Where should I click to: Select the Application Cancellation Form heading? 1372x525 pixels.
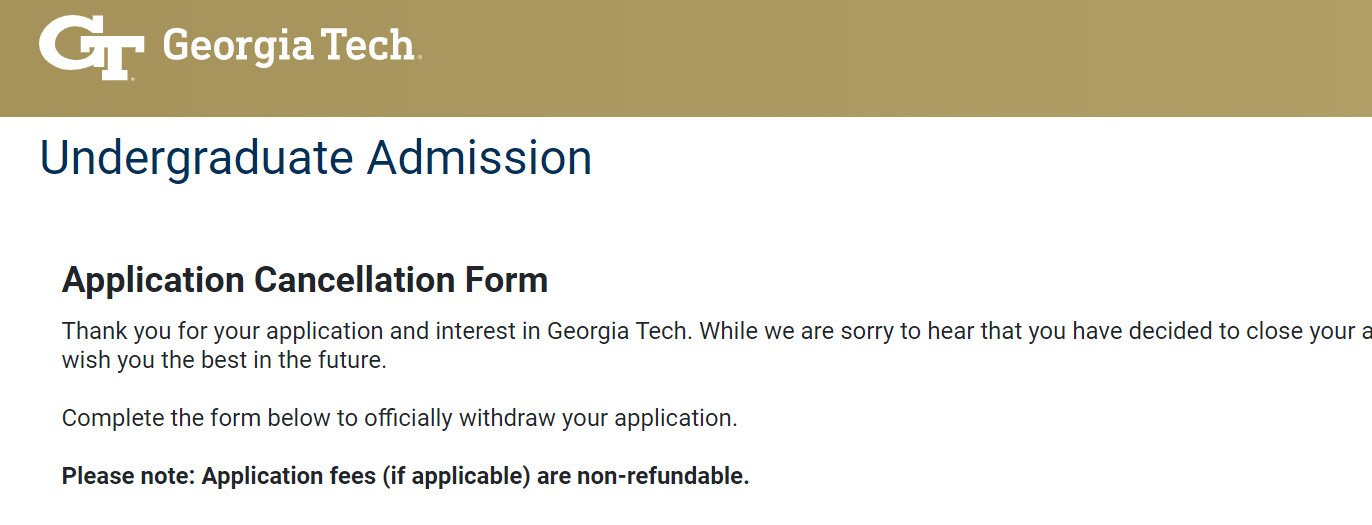coord(305,280)
